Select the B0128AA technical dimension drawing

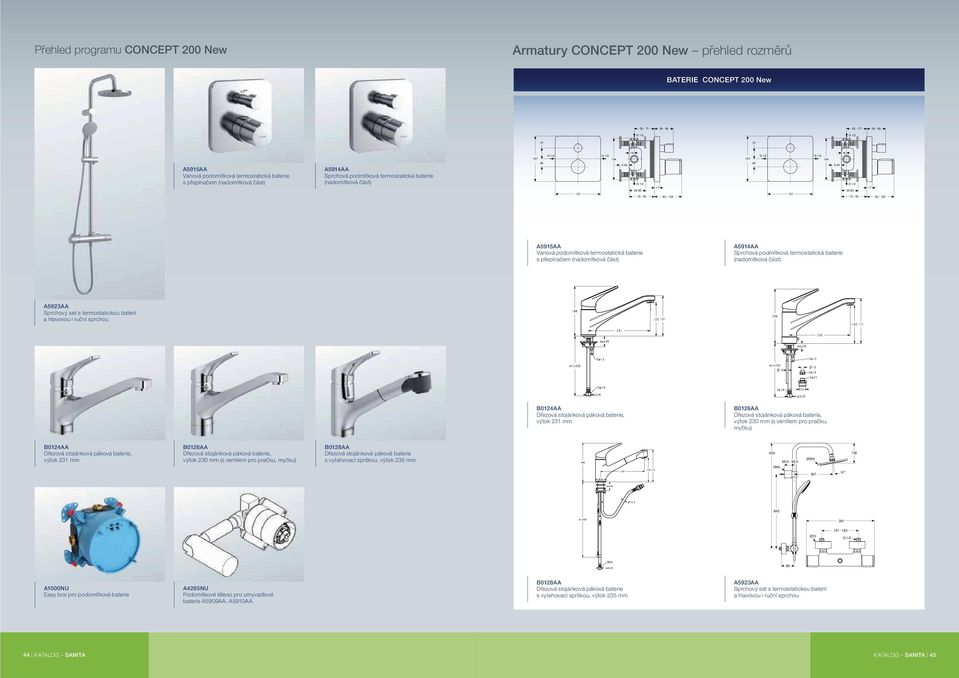[x=616, y=507]
